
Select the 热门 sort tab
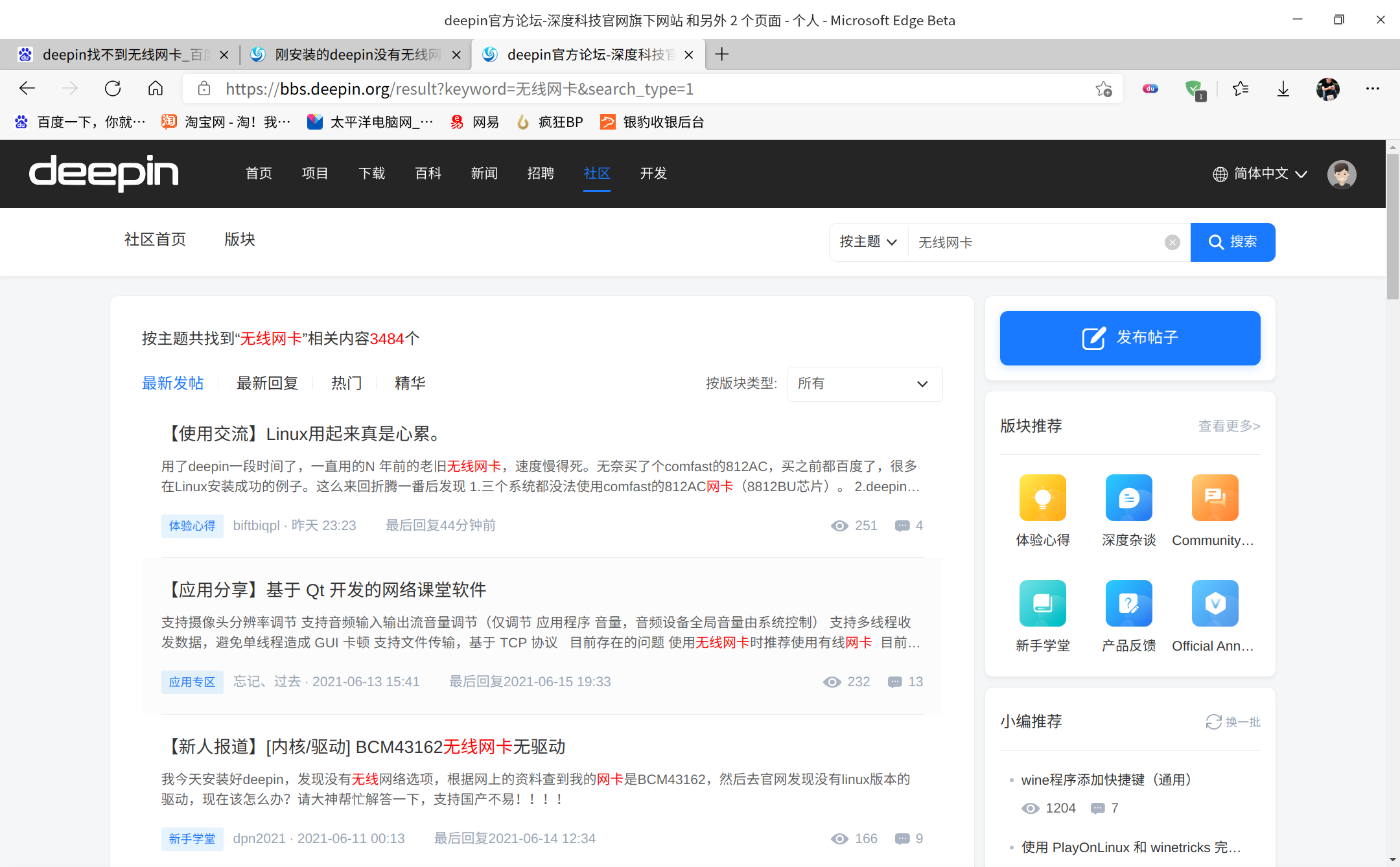point(346,384)
